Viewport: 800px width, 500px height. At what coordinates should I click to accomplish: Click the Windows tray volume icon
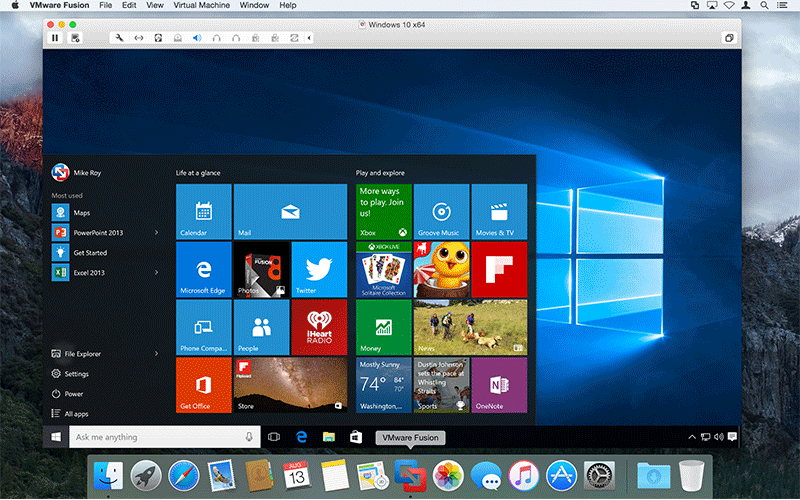719,437
